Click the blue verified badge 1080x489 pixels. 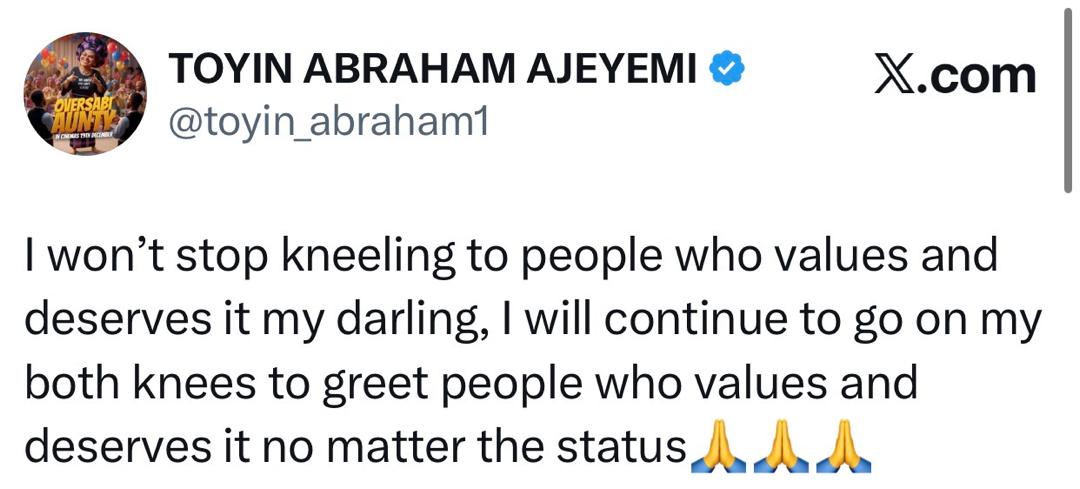coord(725,70)
